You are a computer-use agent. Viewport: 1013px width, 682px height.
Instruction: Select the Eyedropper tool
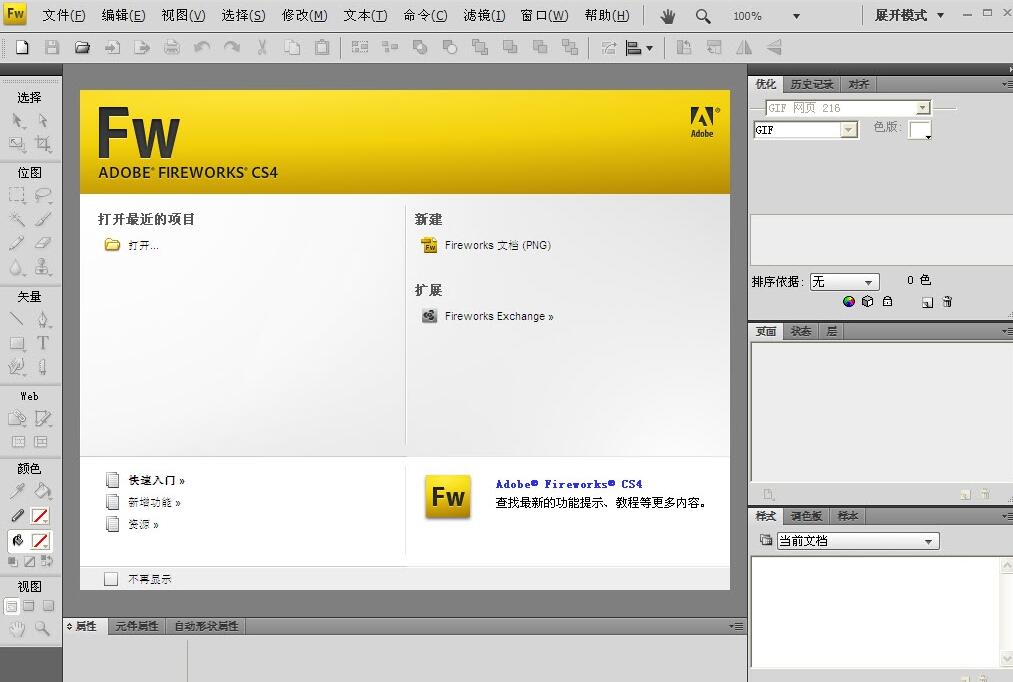point(17,491)
